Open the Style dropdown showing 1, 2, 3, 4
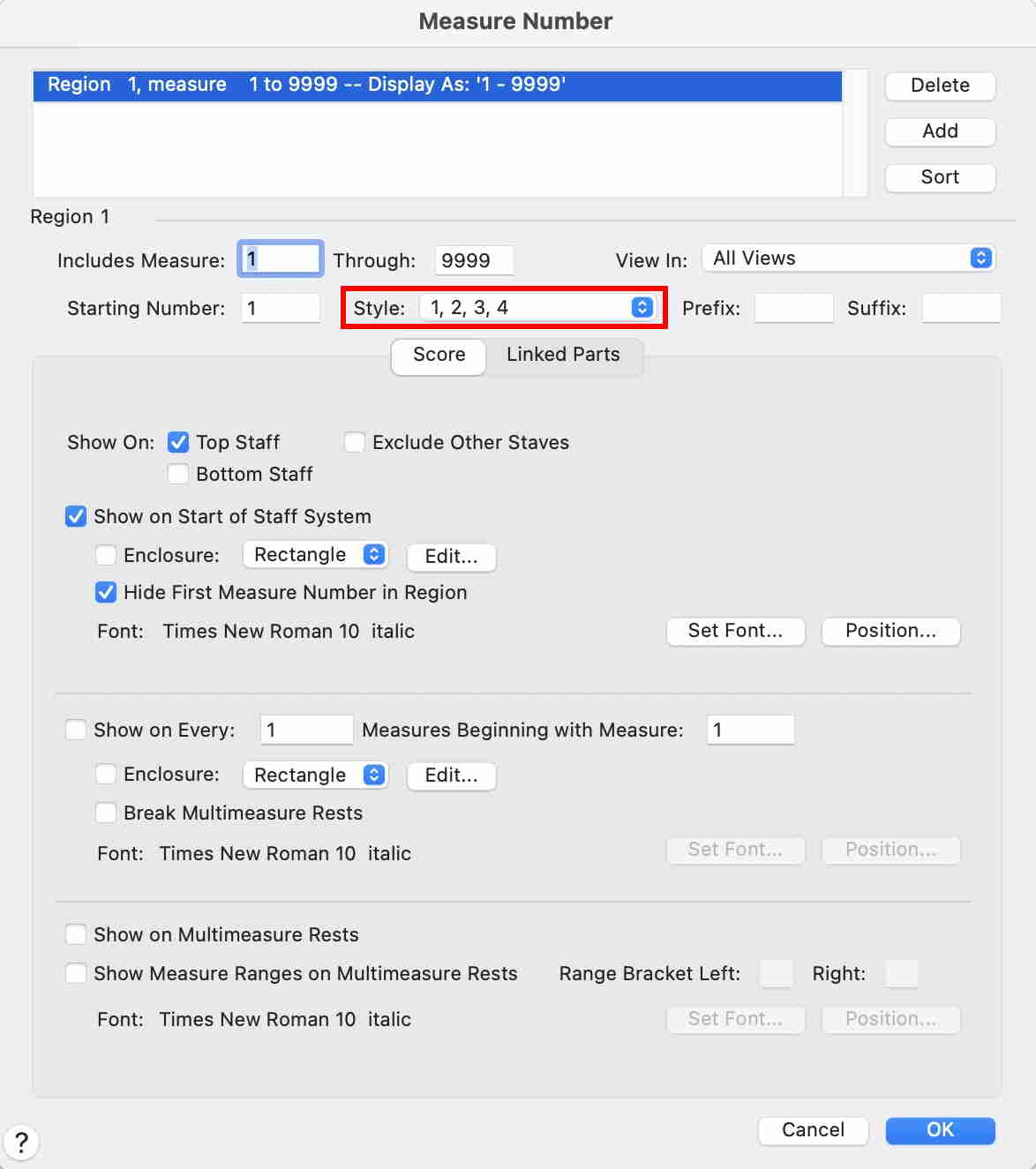 coord(540,308)
